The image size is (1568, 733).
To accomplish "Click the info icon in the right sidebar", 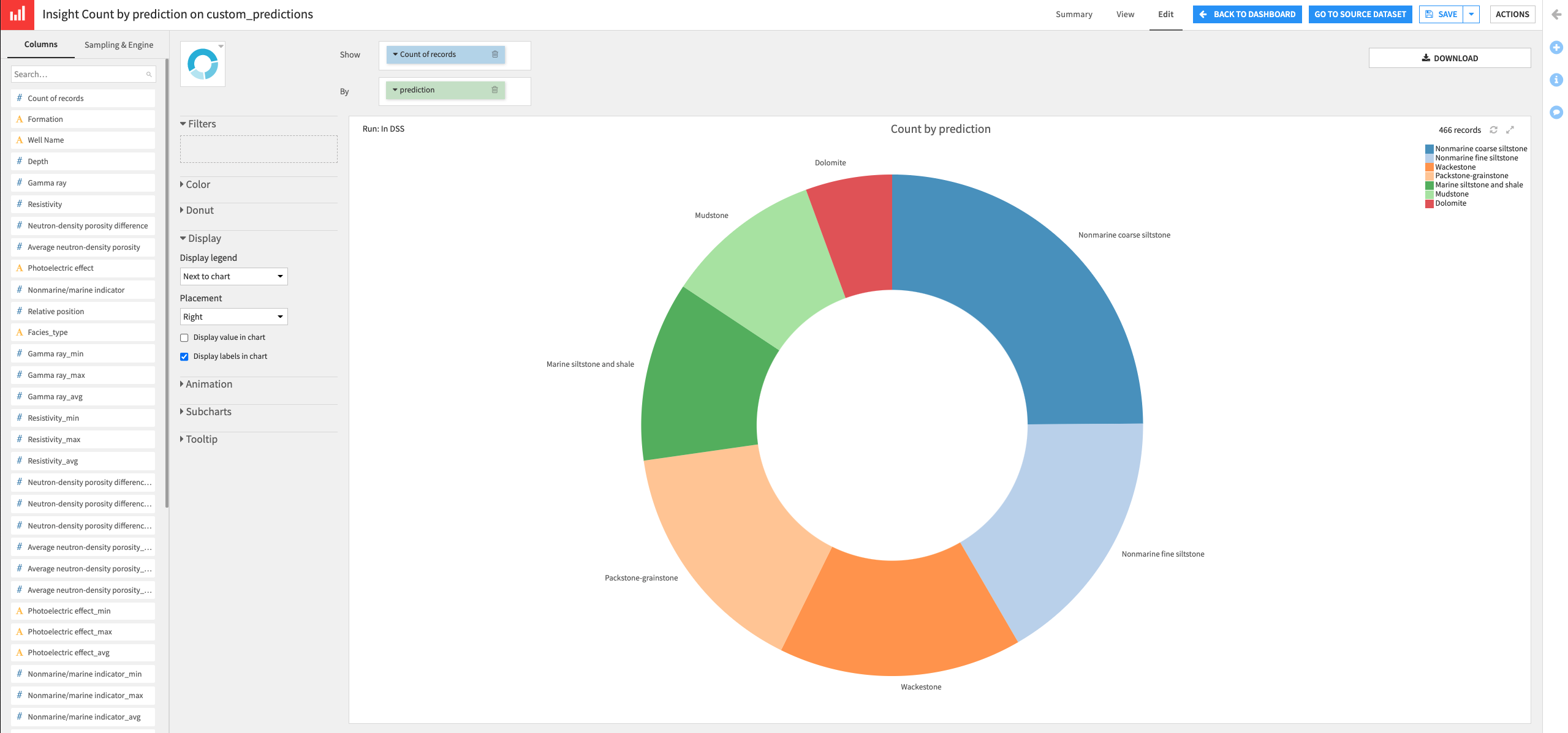I will 1557,80.
